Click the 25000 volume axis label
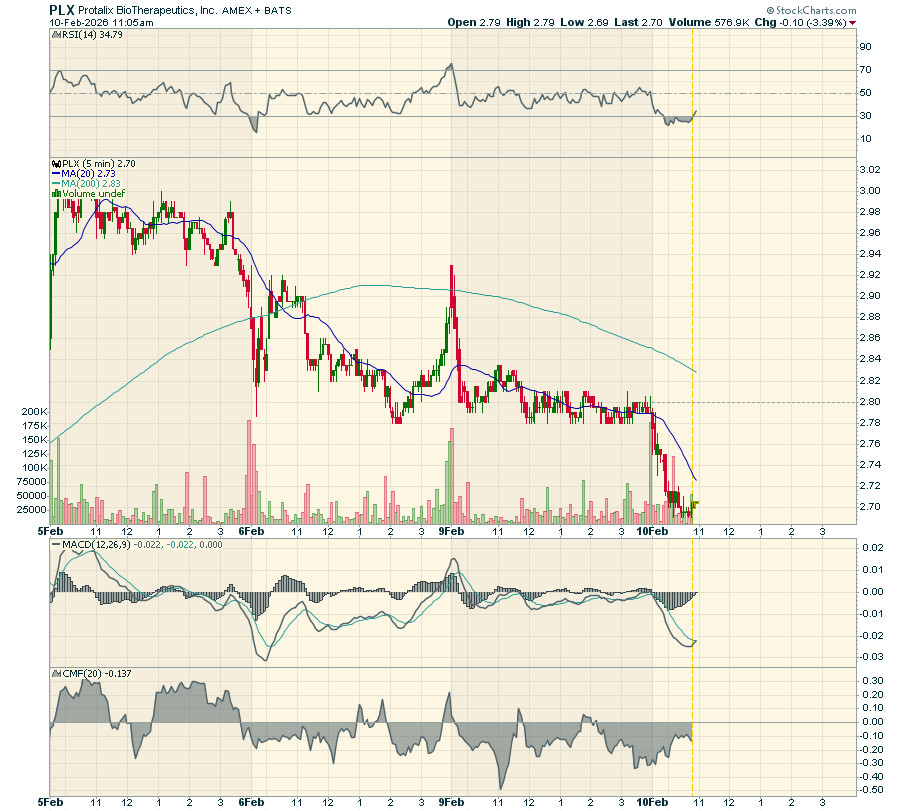Image resolution: width=900 pixels, height=811 pixels. (31, 510)
